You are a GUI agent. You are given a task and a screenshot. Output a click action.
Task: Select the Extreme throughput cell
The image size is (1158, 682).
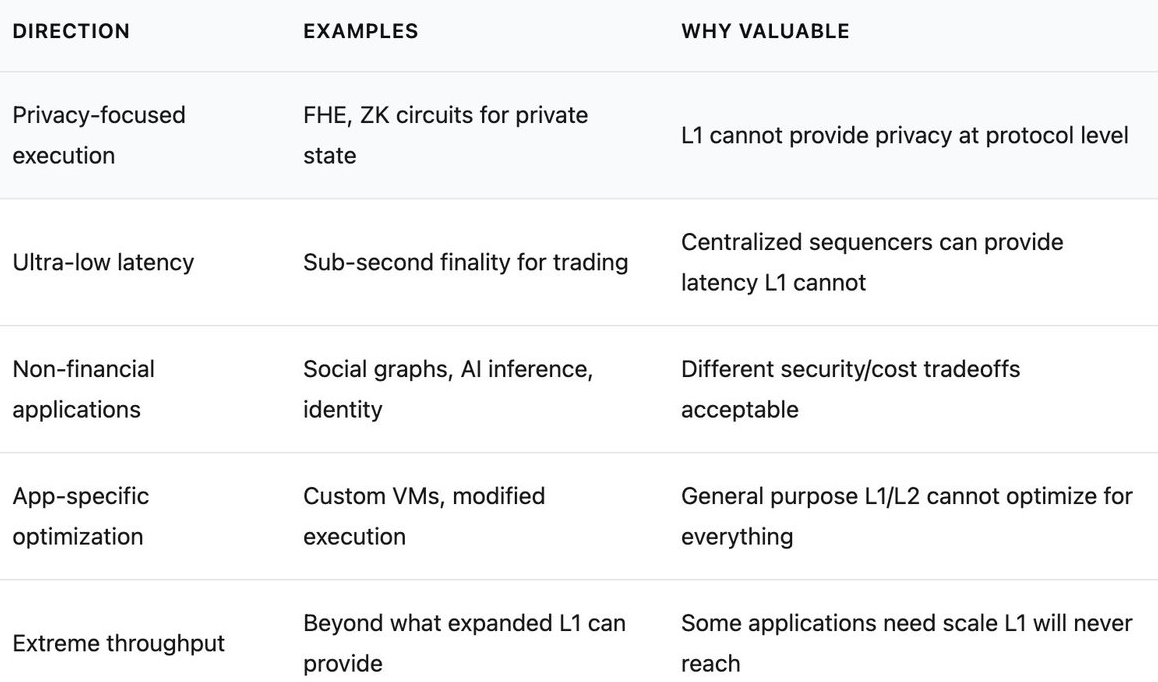118,643
